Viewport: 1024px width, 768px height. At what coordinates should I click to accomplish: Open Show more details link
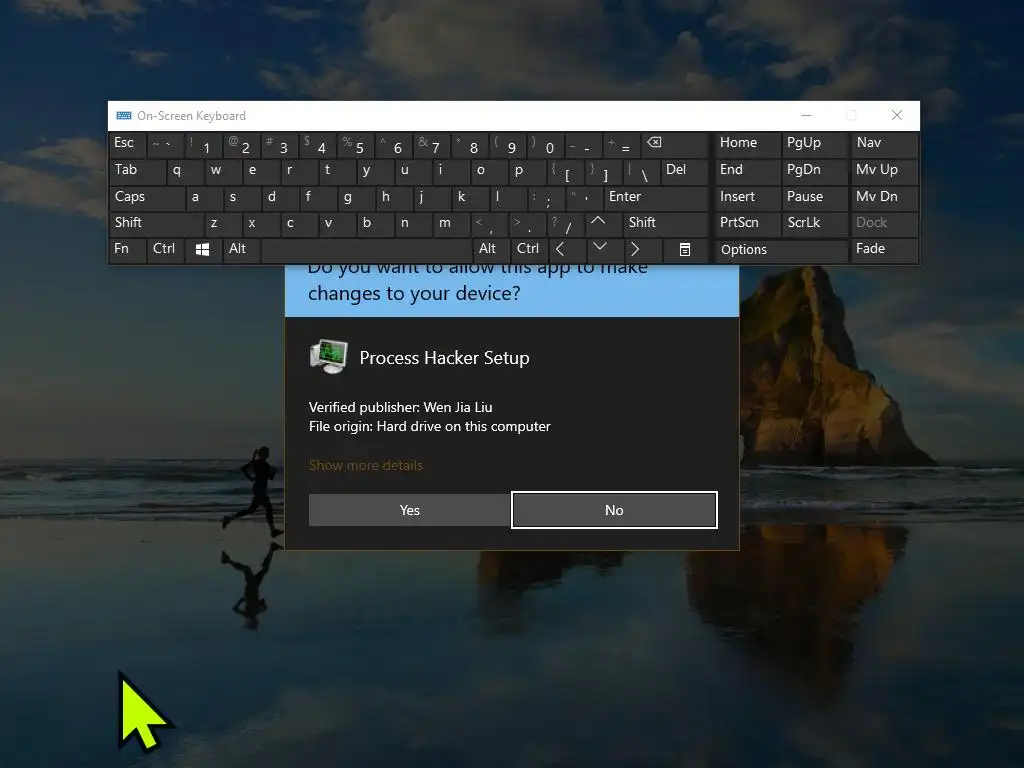[366, 465]
